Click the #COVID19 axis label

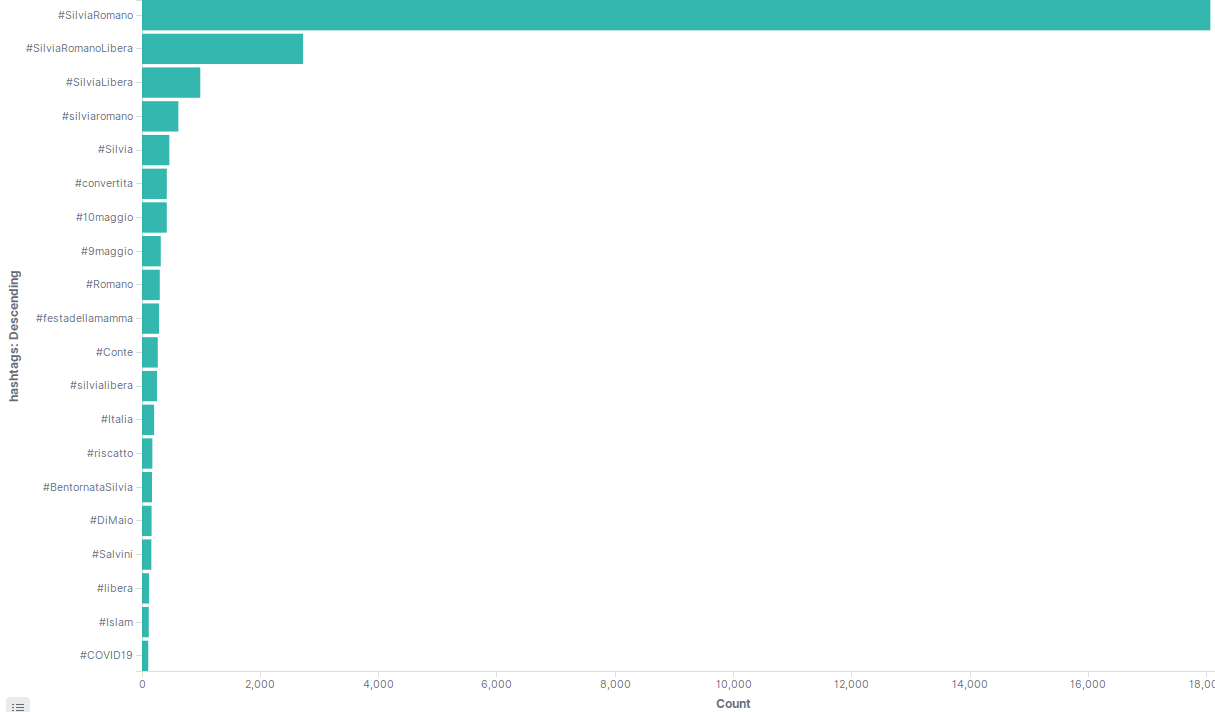click(x=106, y=655)
